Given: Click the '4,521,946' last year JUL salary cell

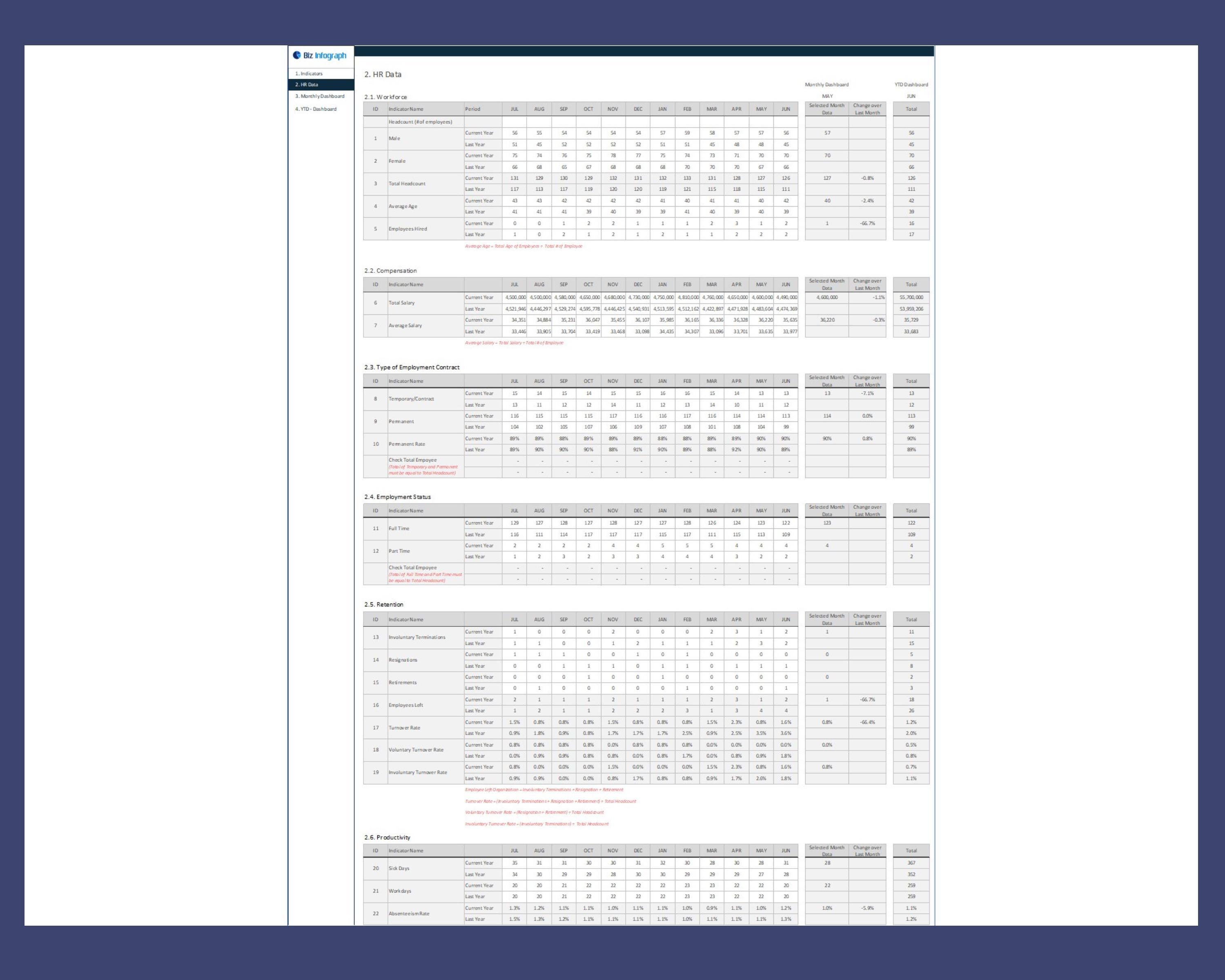Looking at the screenshot, I should click(x=514, y=309).
